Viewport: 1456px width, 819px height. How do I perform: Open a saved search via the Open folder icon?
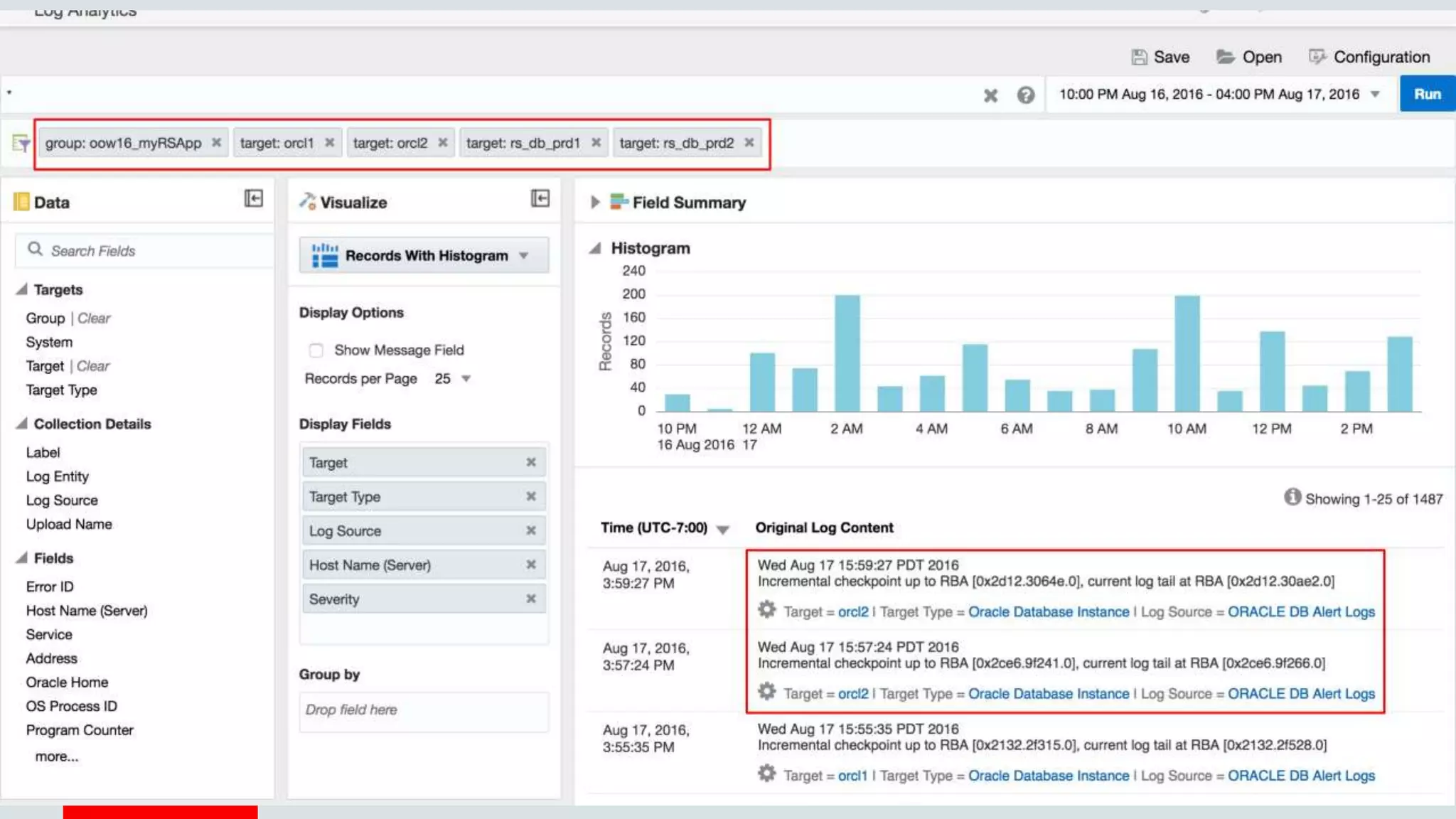click(1225, 57)
